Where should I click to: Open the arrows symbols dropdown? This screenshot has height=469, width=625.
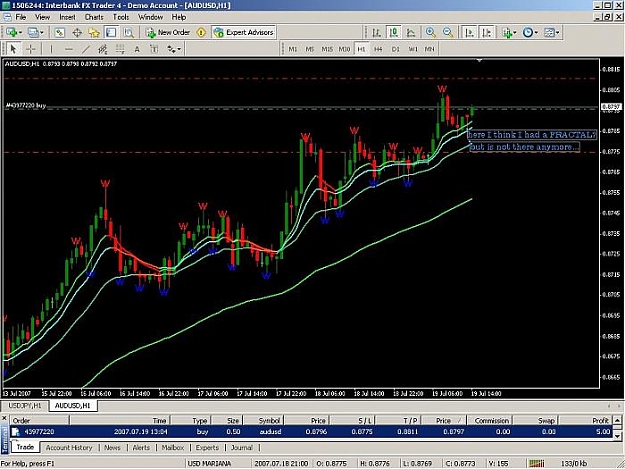tap(174, 49)
